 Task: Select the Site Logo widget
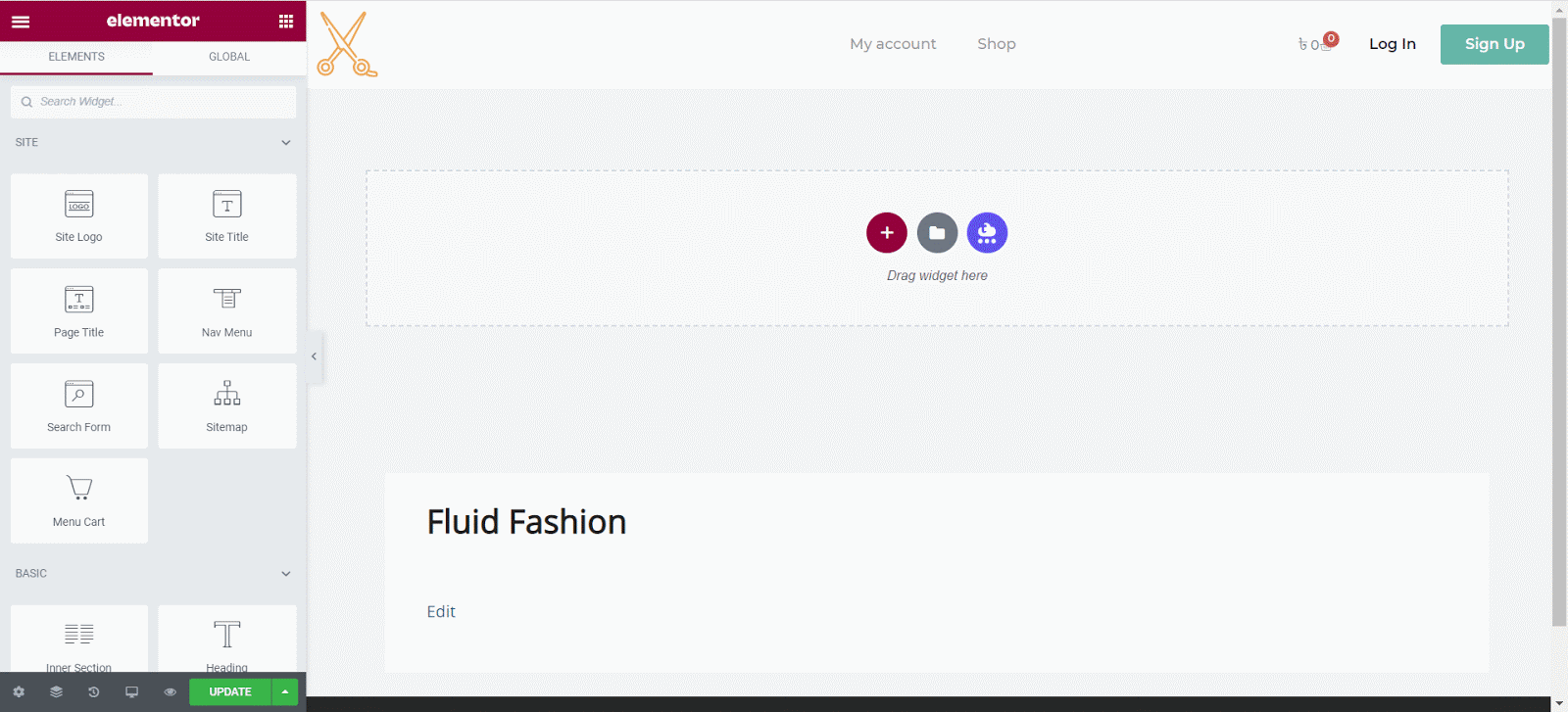pyautogui.click(x=79, y=216)
